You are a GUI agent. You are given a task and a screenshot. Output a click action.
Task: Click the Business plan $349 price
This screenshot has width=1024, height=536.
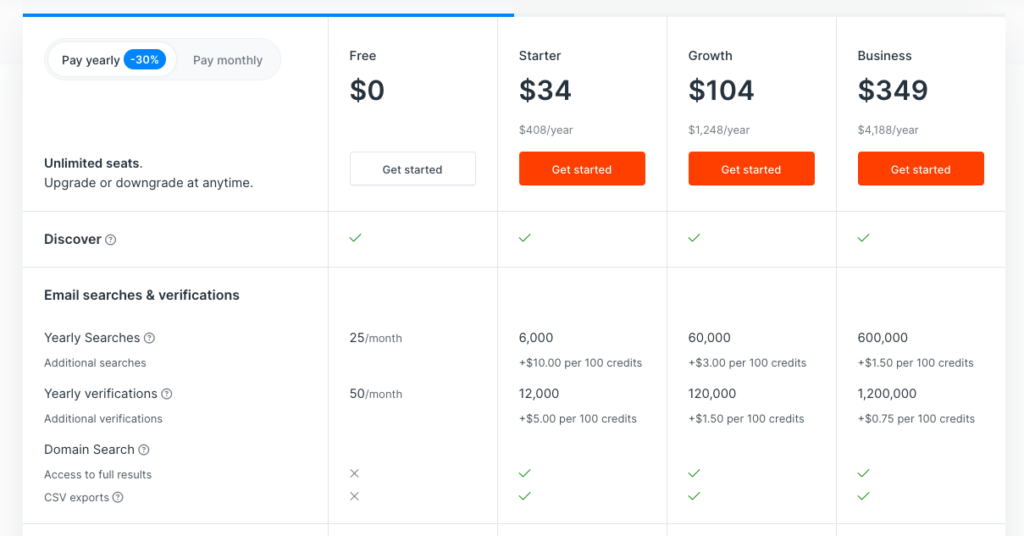[892, 91]
